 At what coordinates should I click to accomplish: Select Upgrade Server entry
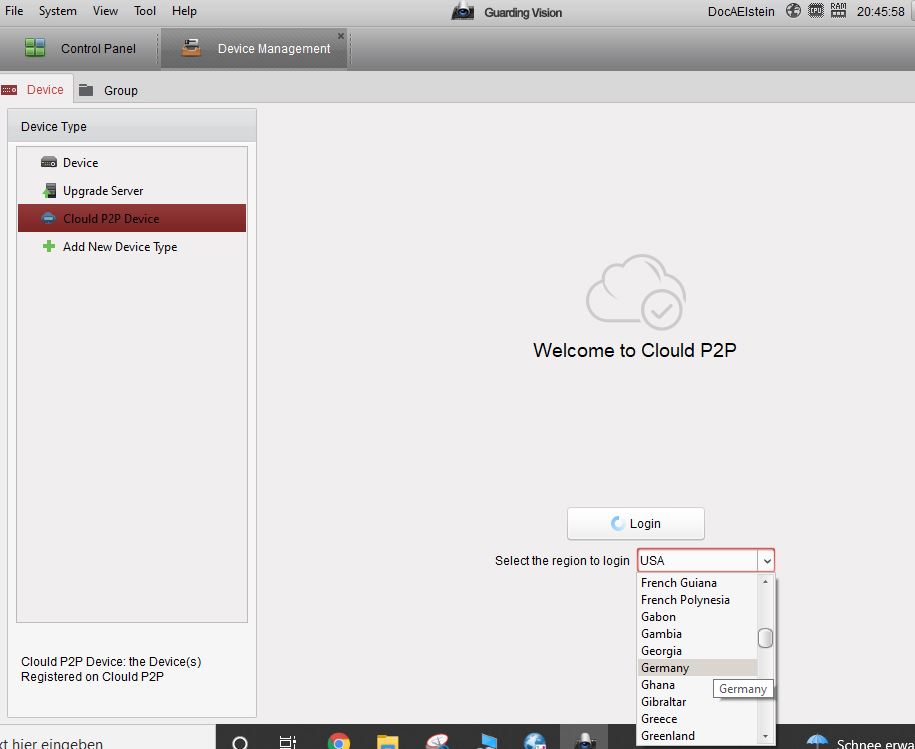click(132, 191)
